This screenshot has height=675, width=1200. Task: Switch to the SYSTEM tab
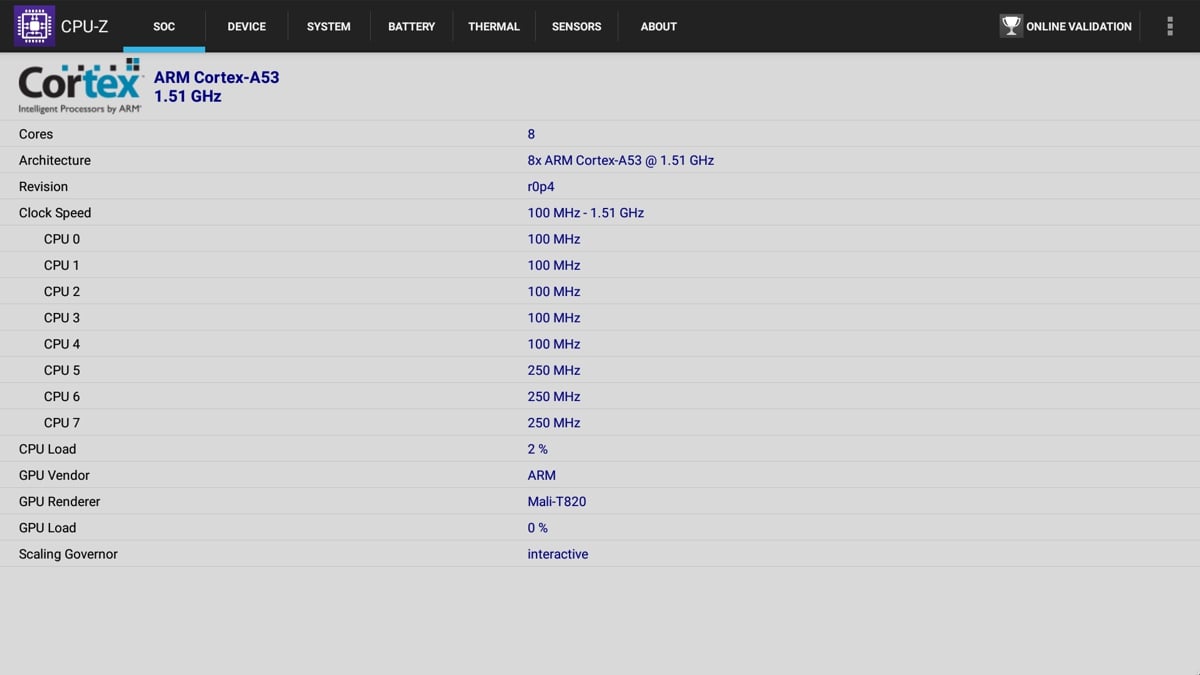328,27
